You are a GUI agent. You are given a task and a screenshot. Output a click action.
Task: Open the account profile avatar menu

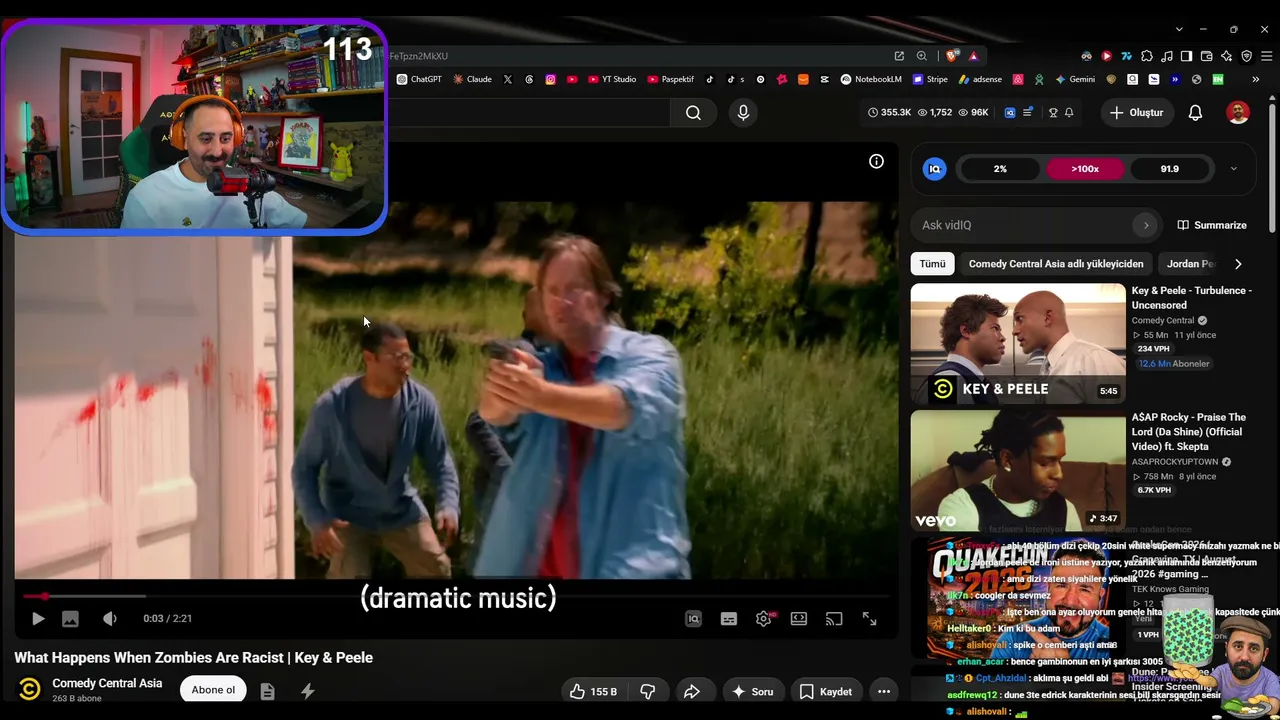[x=1238, y=113]
